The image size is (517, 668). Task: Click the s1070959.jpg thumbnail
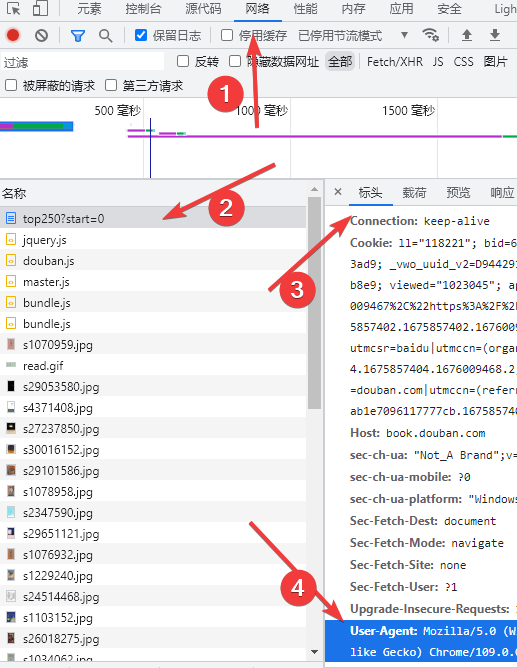(11, 344)
